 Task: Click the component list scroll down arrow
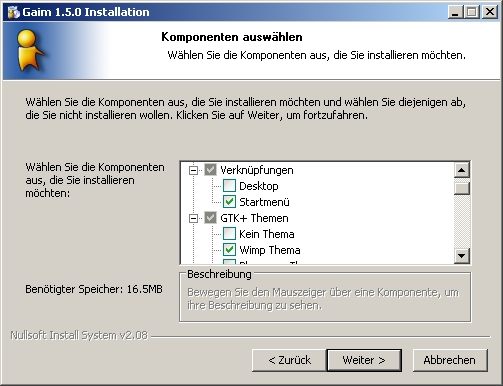[462, 256]
